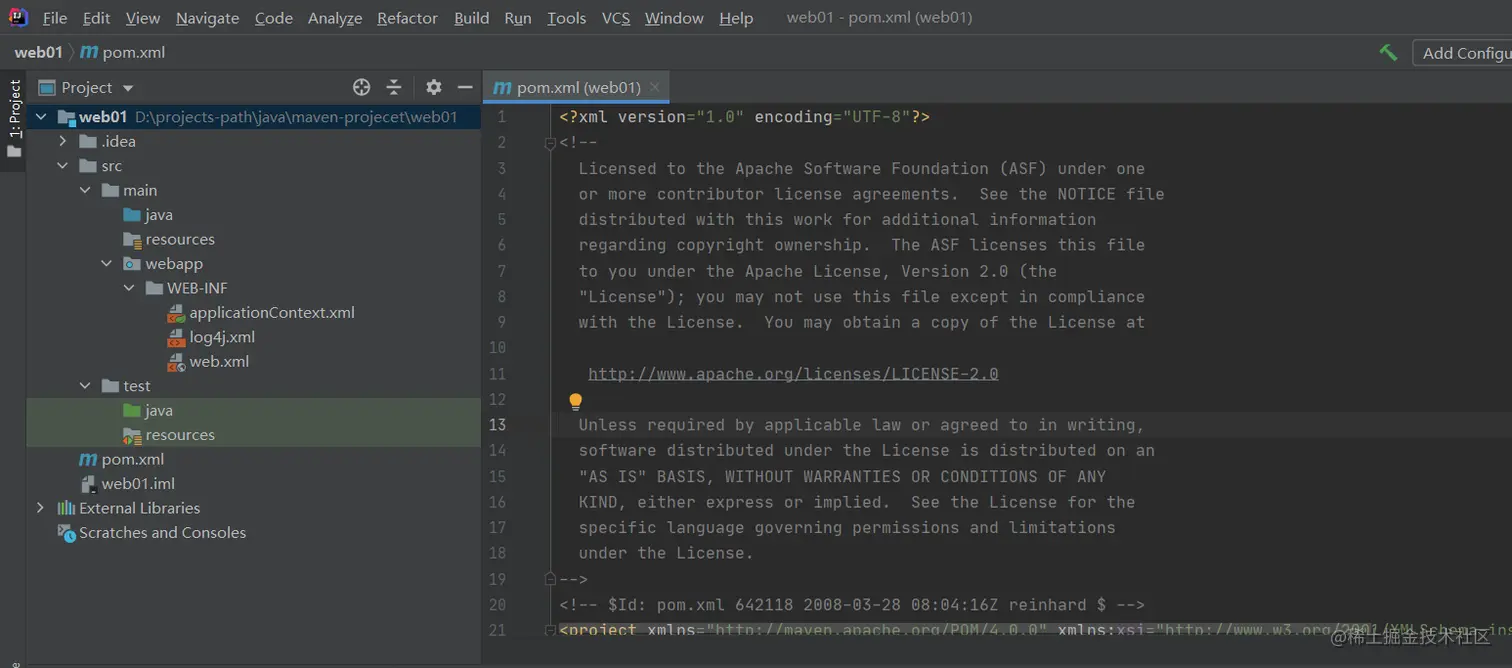Collapse the main folder arrow
This screenshot has width=1512, height=668.
[x=85, y=190]
